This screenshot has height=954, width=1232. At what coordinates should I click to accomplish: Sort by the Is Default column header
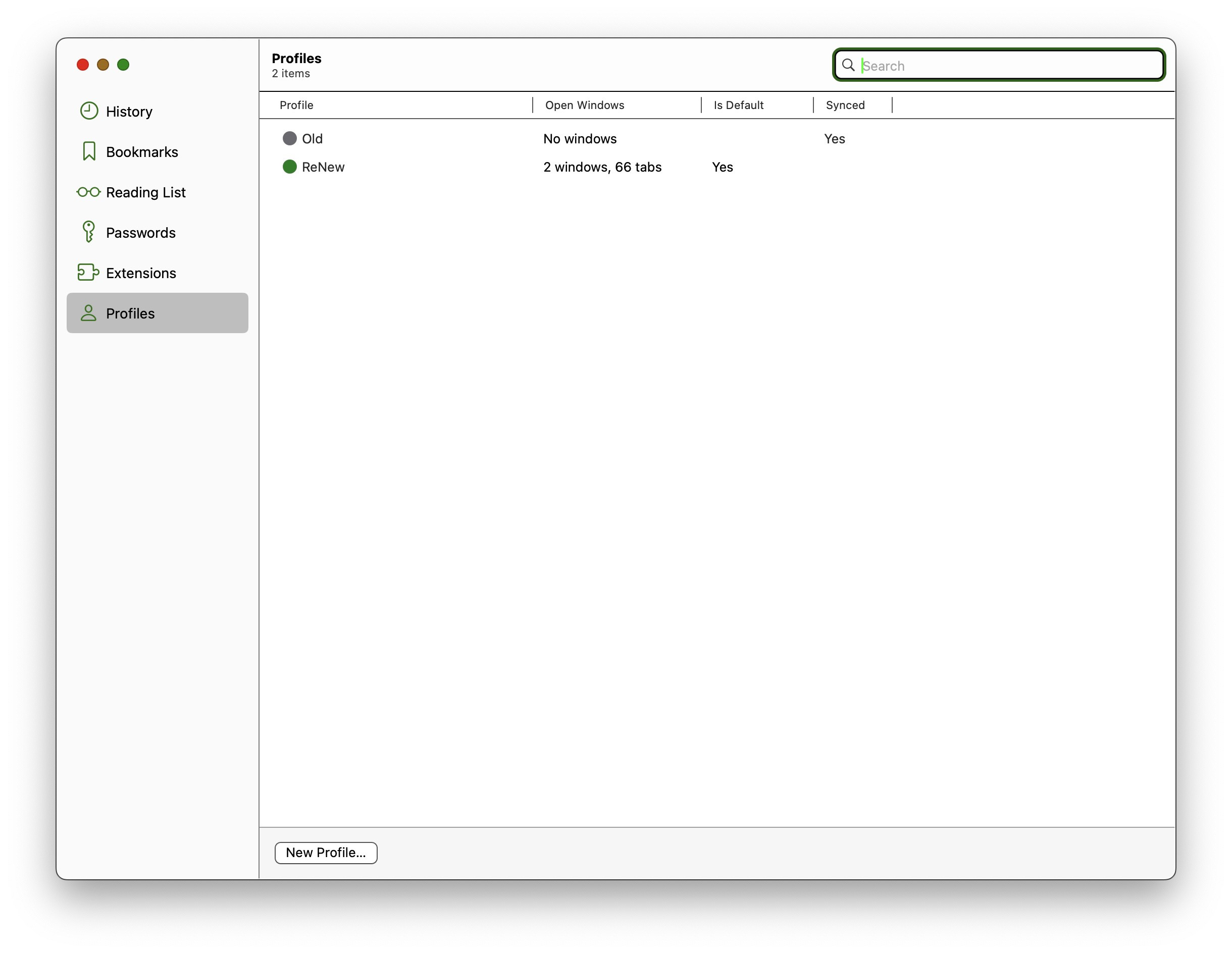[x=738, y=105]
